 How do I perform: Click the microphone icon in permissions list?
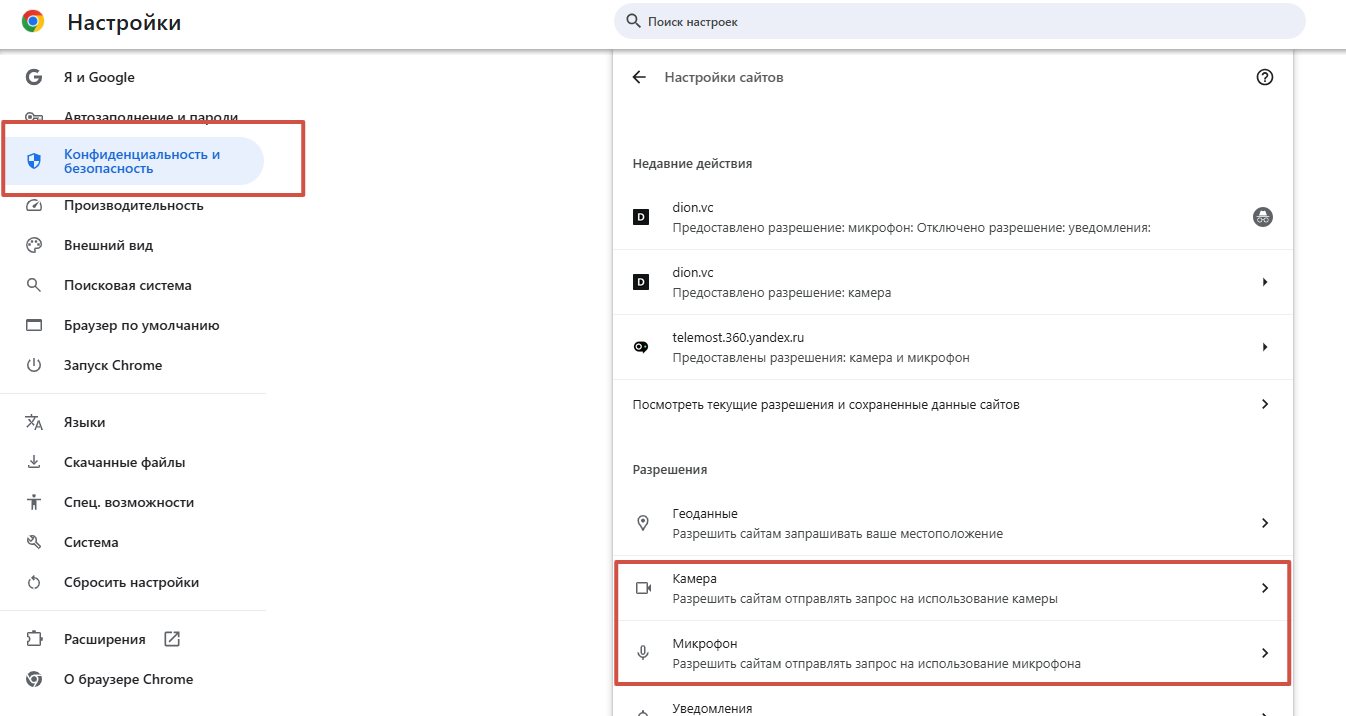[643, 653]
